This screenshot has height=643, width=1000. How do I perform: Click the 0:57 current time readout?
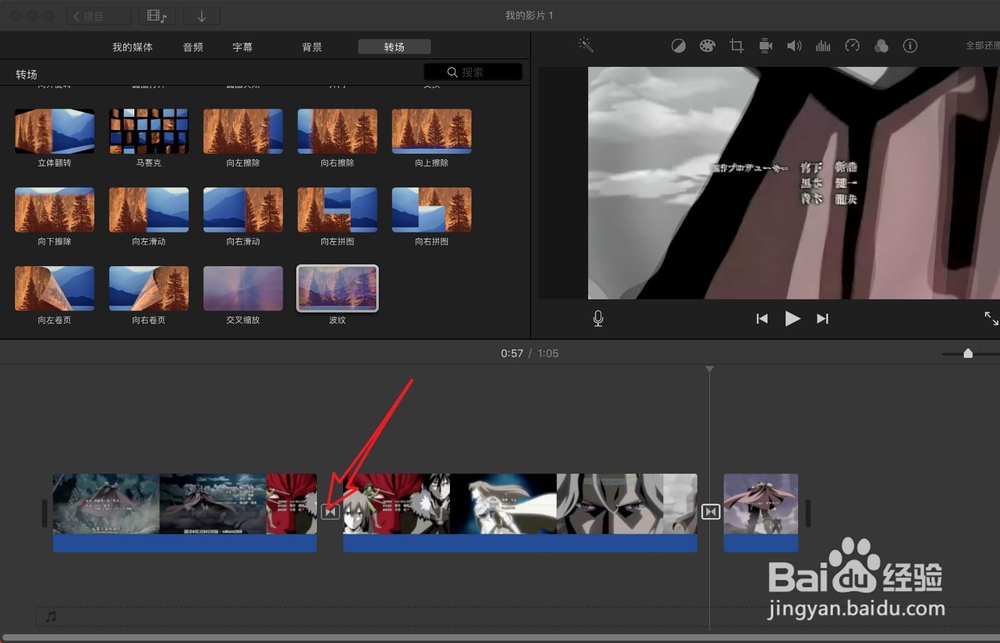(x=511, y=353)
